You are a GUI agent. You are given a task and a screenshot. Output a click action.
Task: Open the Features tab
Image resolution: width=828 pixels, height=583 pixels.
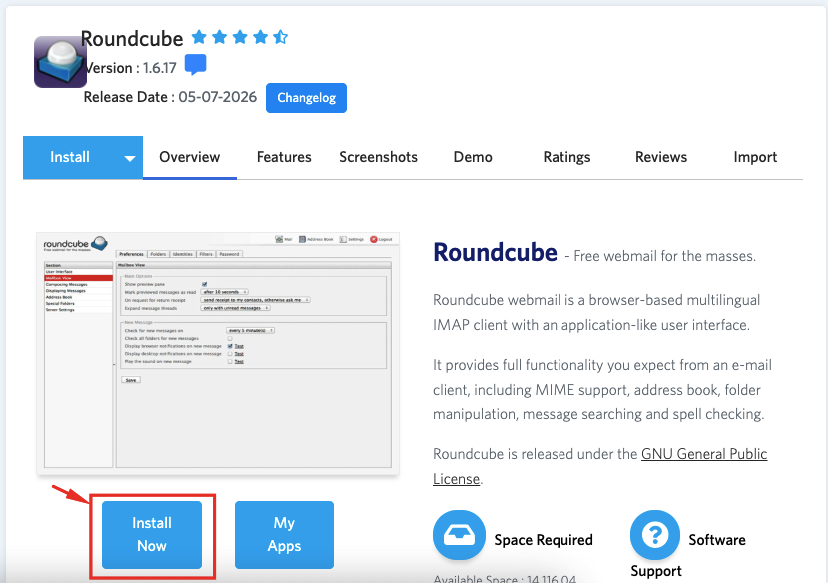[x=284, y=157]
